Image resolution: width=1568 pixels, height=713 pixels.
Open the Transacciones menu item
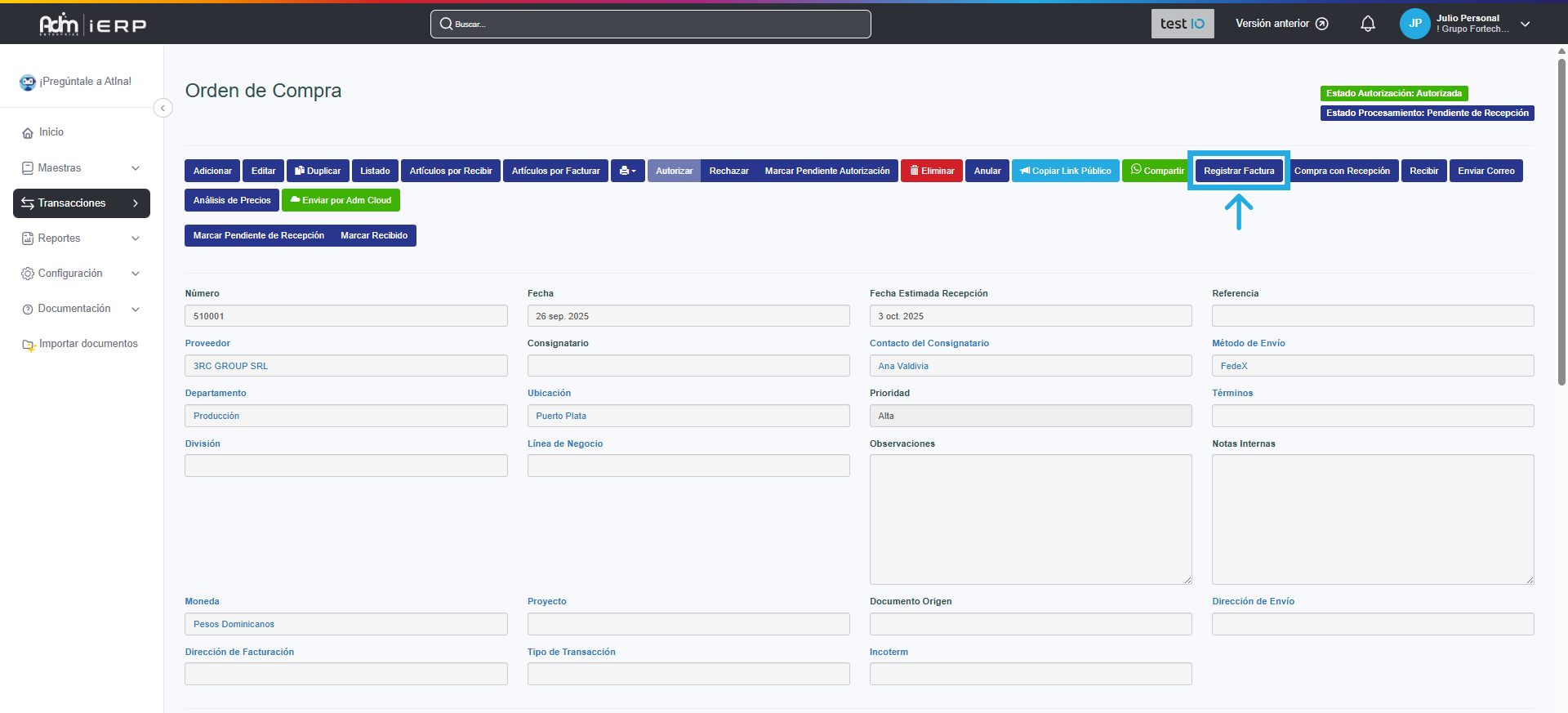click(x=81, y=203)
